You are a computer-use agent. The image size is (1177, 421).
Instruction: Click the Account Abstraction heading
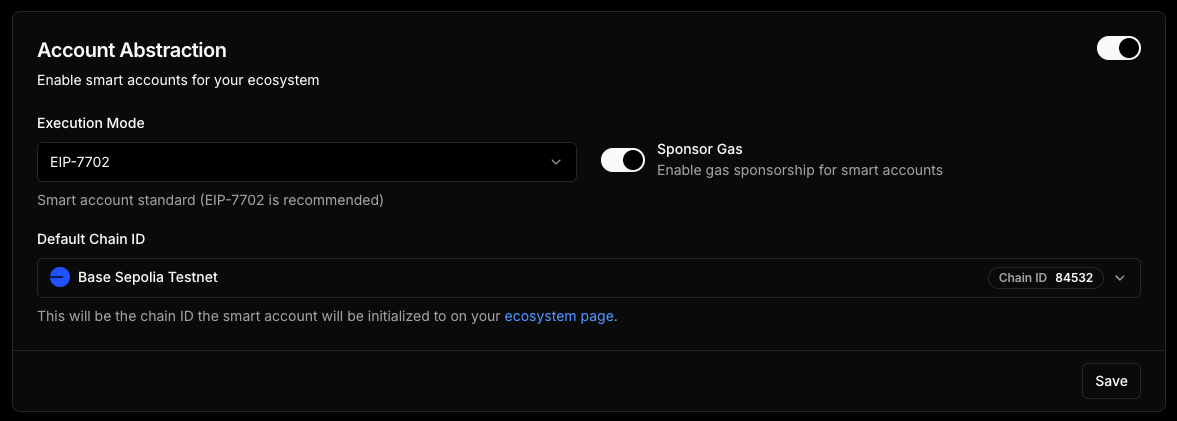point(132,49)
